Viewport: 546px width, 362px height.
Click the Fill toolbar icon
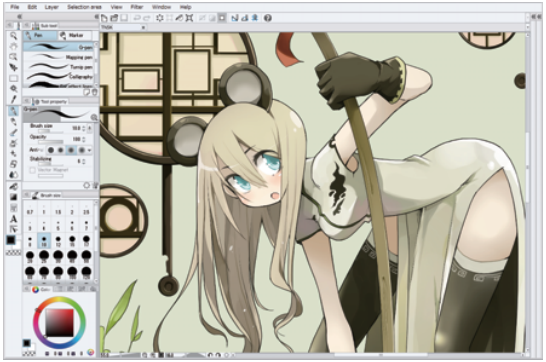tap(179, 18)
